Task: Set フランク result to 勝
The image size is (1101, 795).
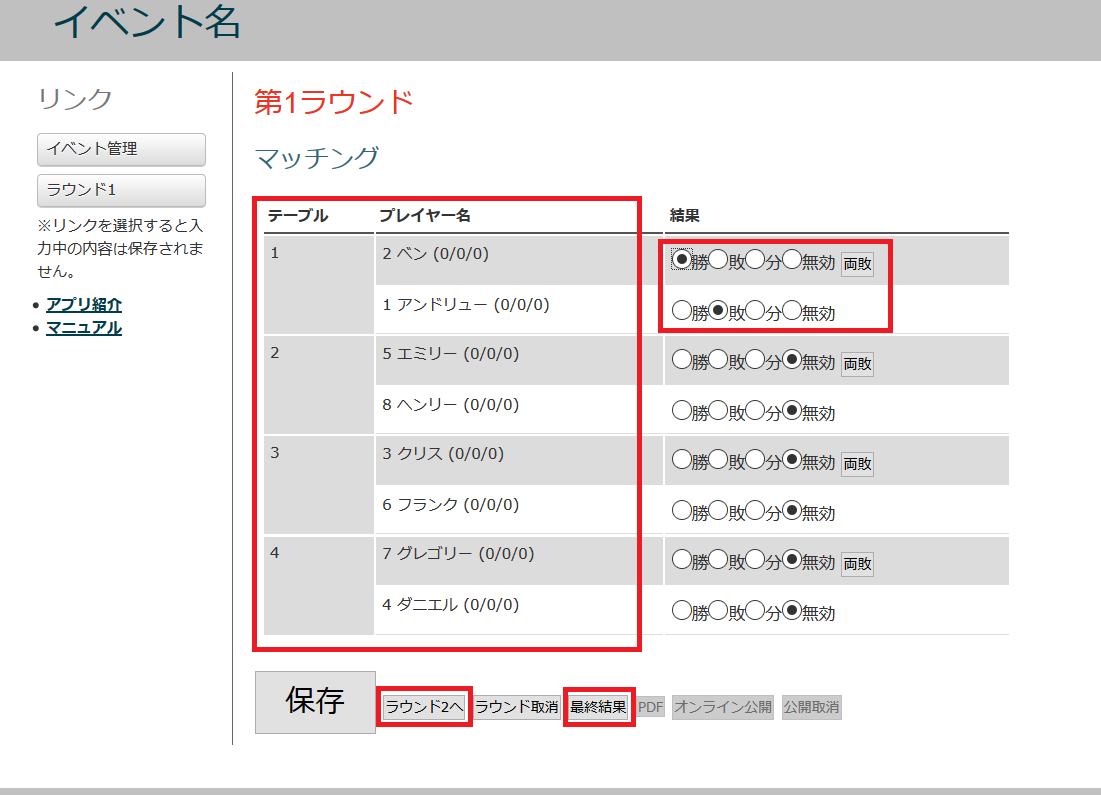Action: 682,510
